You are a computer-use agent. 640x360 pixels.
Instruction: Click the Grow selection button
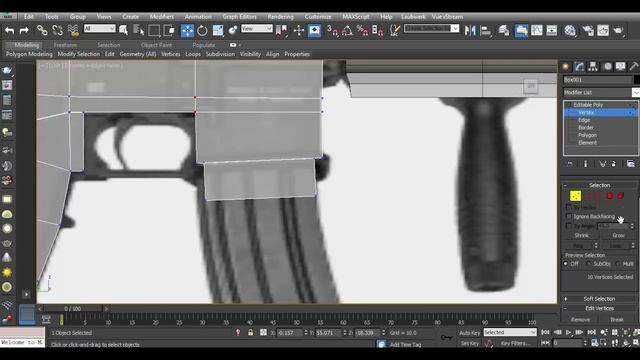[x=618, y=236]
